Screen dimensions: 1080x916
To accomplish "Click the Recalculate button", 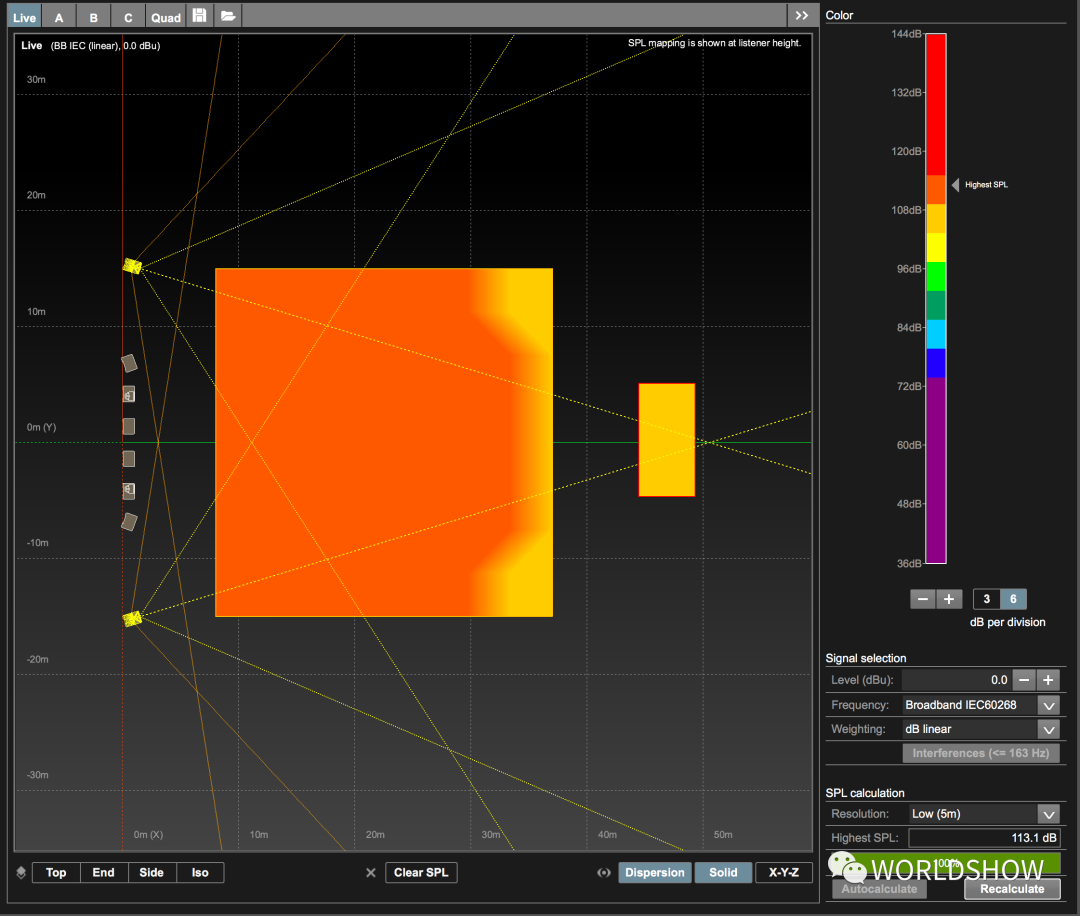I will tap(1012, 889).
